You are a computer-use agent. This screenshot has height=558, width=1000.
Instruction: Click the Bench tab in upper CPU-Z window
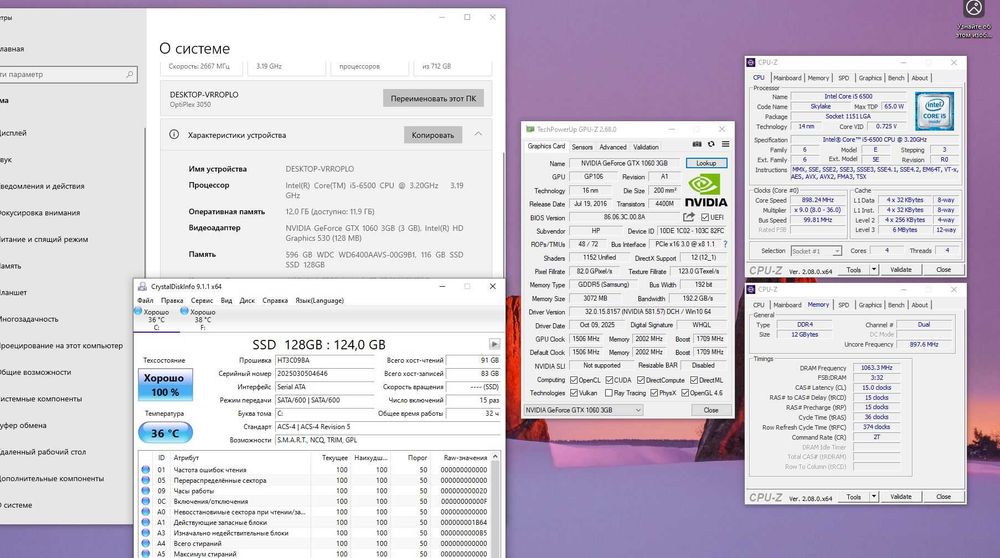(896, 78)
